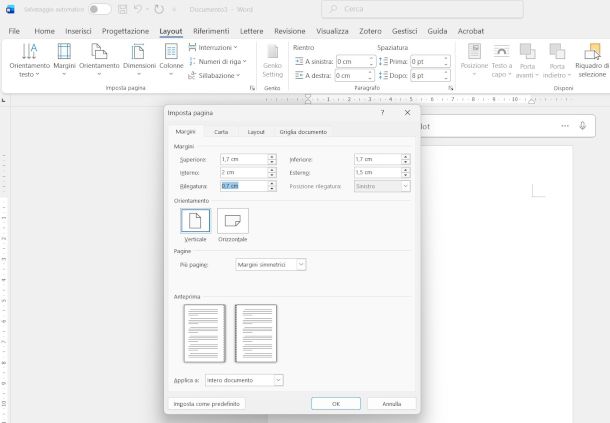Click the A sinistra indent field
This screenshot has height=423, width=610.
pos(355,61)
